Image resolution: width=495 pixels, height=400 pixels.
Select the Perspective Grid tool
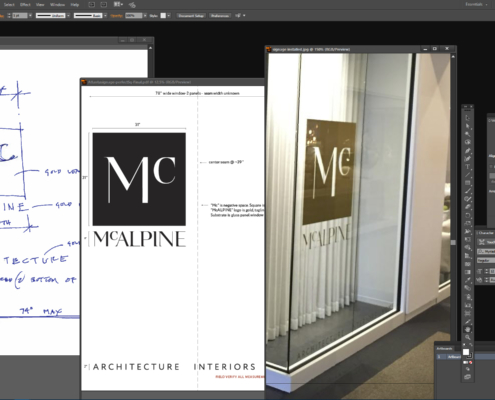point(468,256)
